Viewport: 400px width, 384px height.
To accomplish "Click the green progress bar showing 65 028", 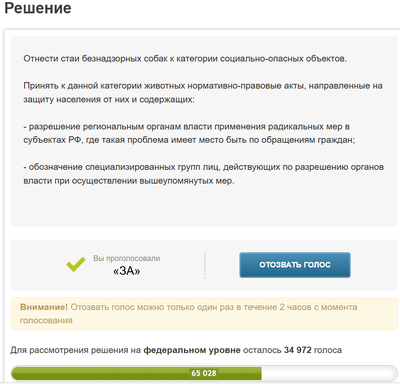I will 136,373.
